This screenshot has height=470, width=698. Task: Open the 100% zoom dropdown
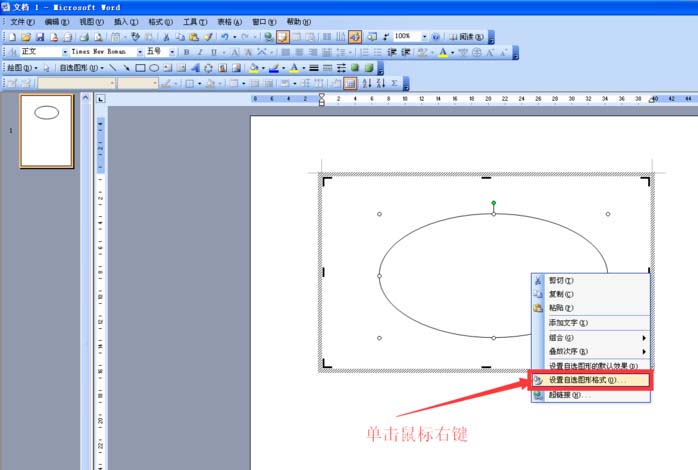click(424, 36)
